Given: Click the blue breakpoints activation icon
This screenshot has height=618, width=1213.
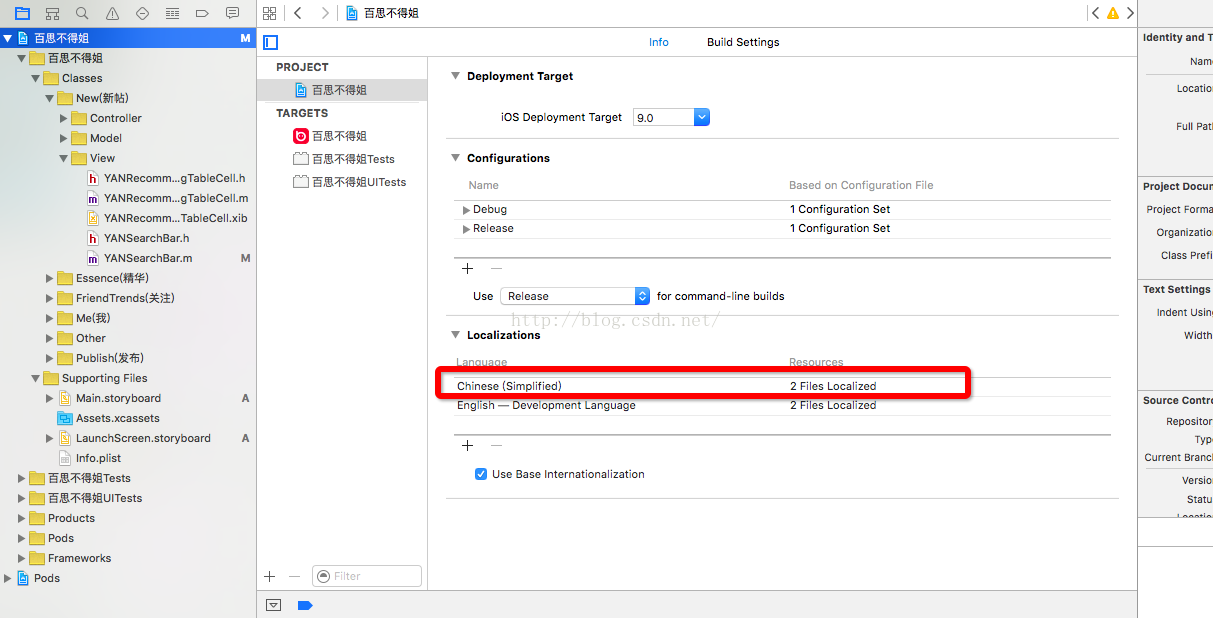Looking at the screenshot, I should [305, 605].
